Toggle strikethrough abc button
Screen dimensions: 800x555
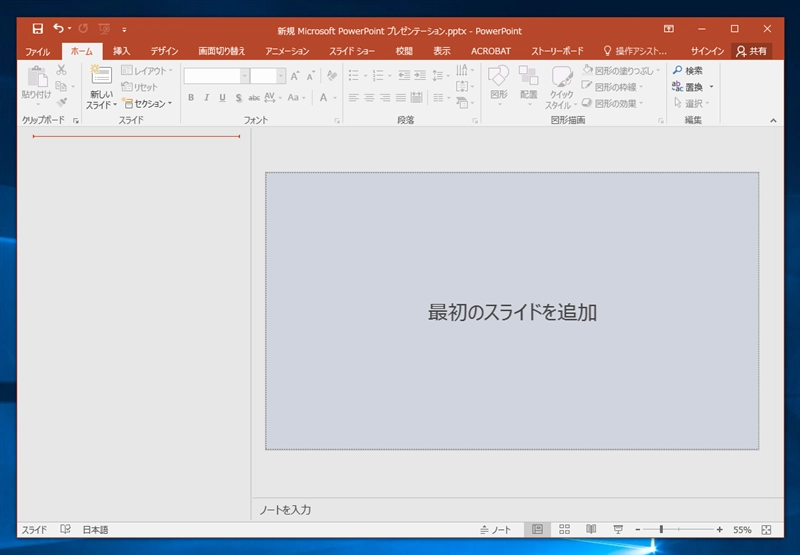coord(254,97)
